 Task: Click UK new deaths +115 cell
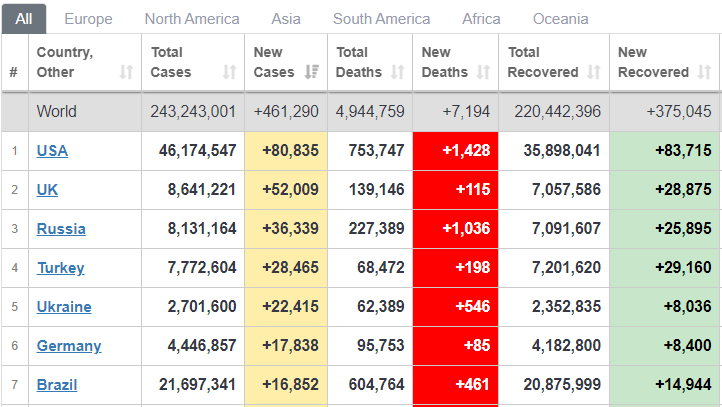pos(455,190)
